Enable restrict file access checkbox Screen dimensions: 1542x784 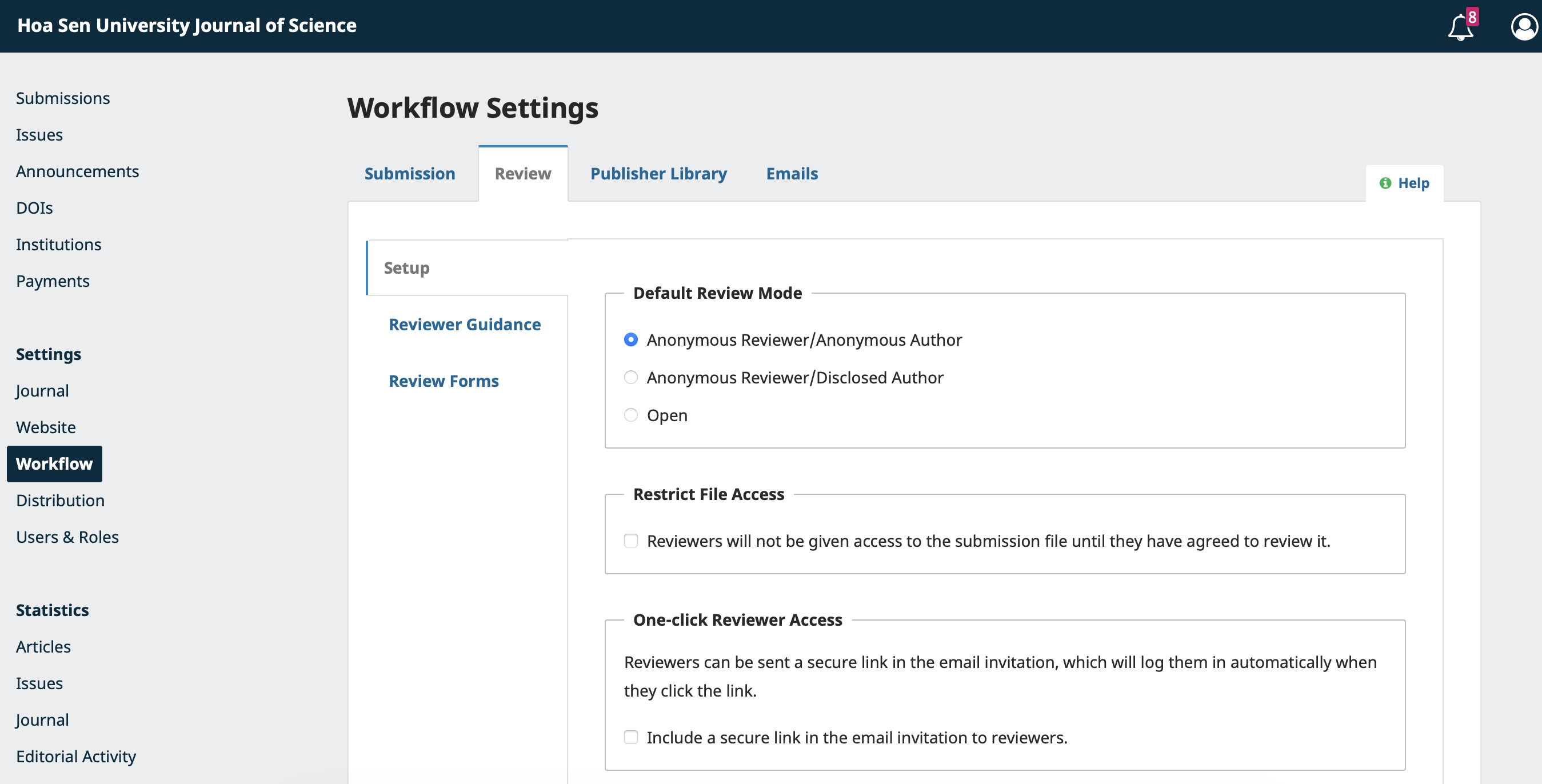631,541
